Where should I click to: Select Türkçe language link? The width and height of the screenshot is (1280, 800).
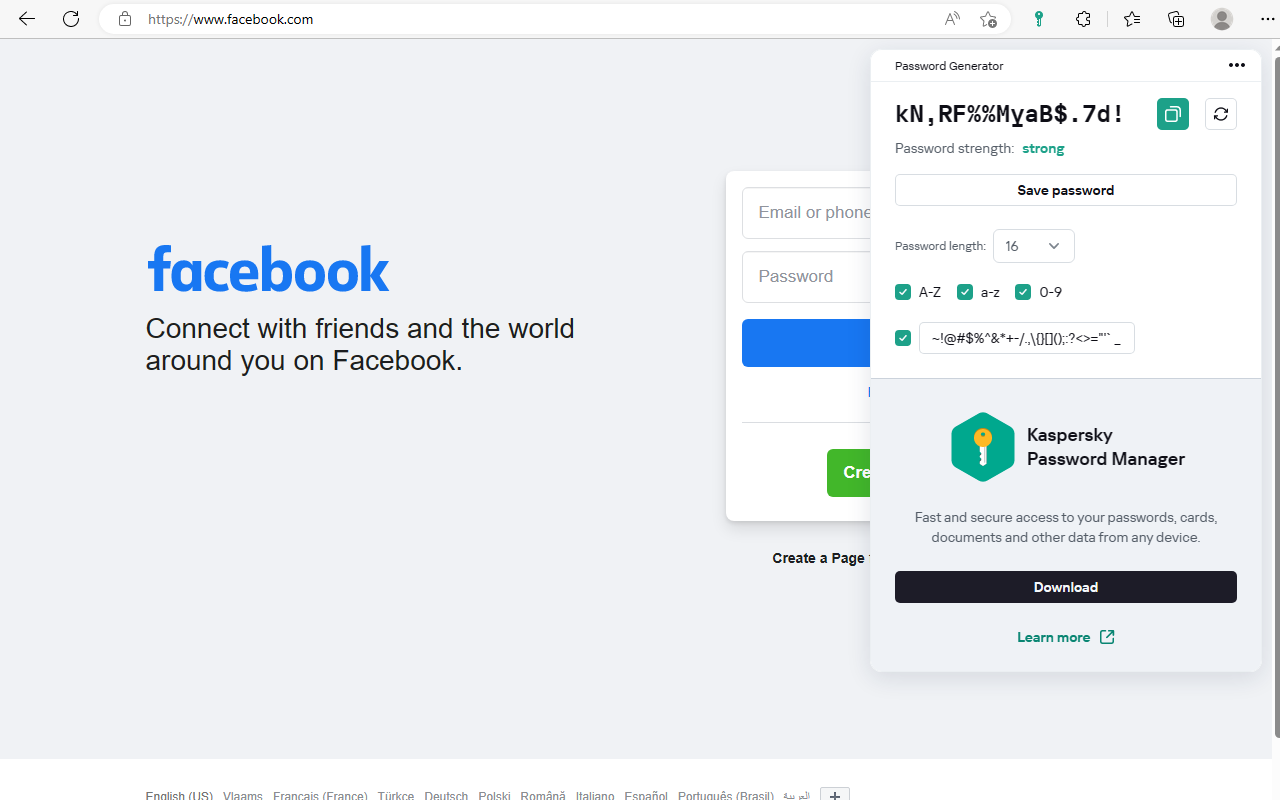395,796
